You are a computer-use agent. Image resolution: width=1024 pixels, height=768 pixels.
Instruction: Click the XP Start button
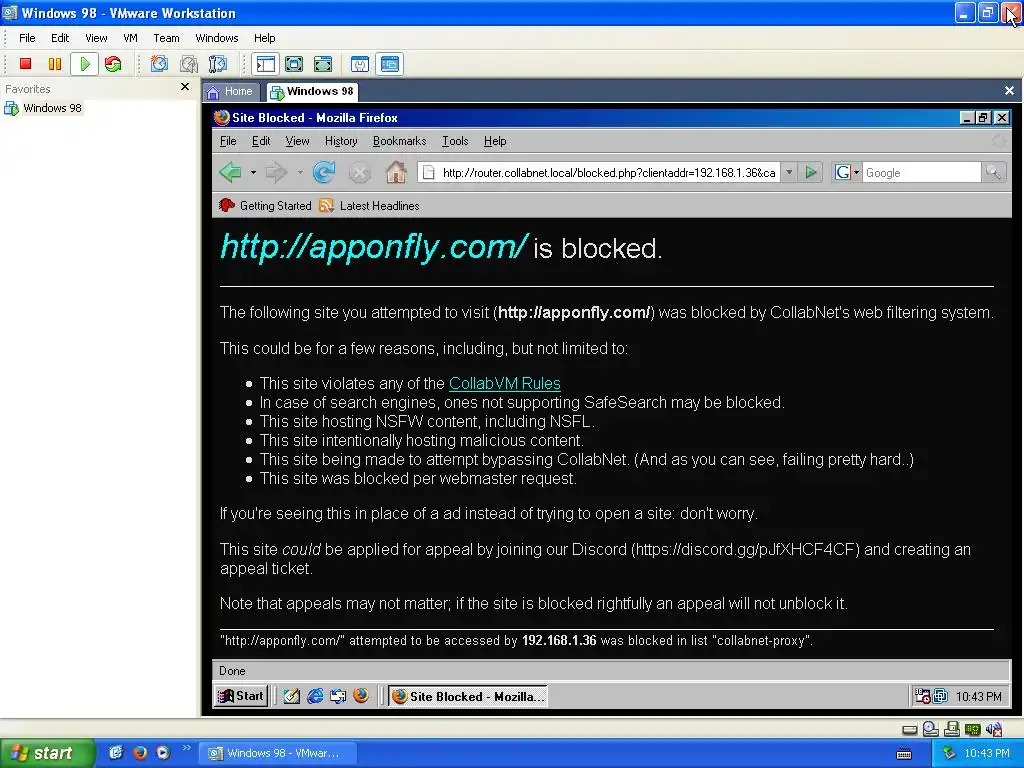pyautogui.click(x=46, y=753)
